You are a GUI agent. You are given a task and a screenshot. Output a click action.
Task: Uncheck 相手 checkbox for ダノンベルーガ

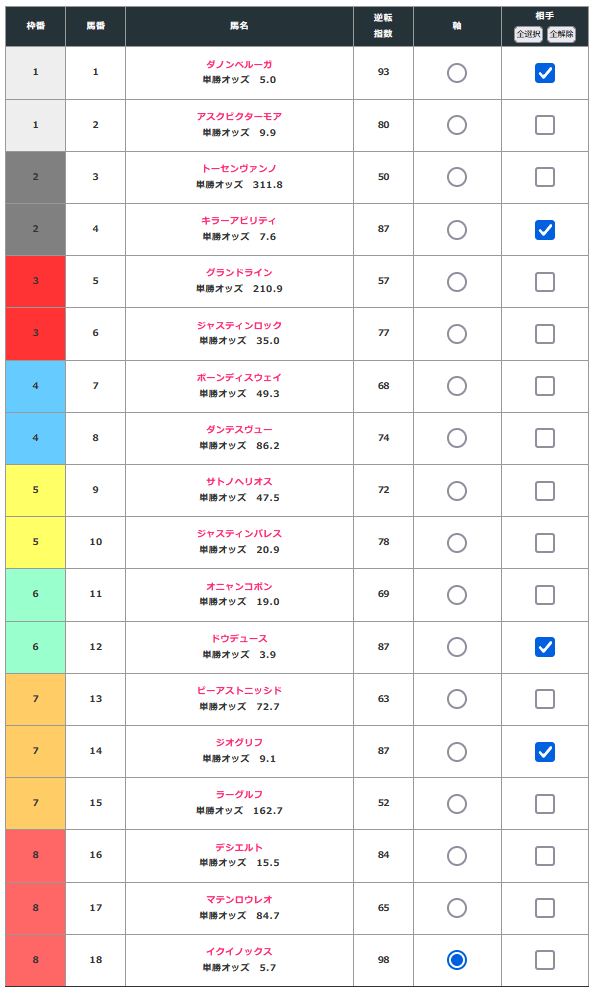pos(545,73)
